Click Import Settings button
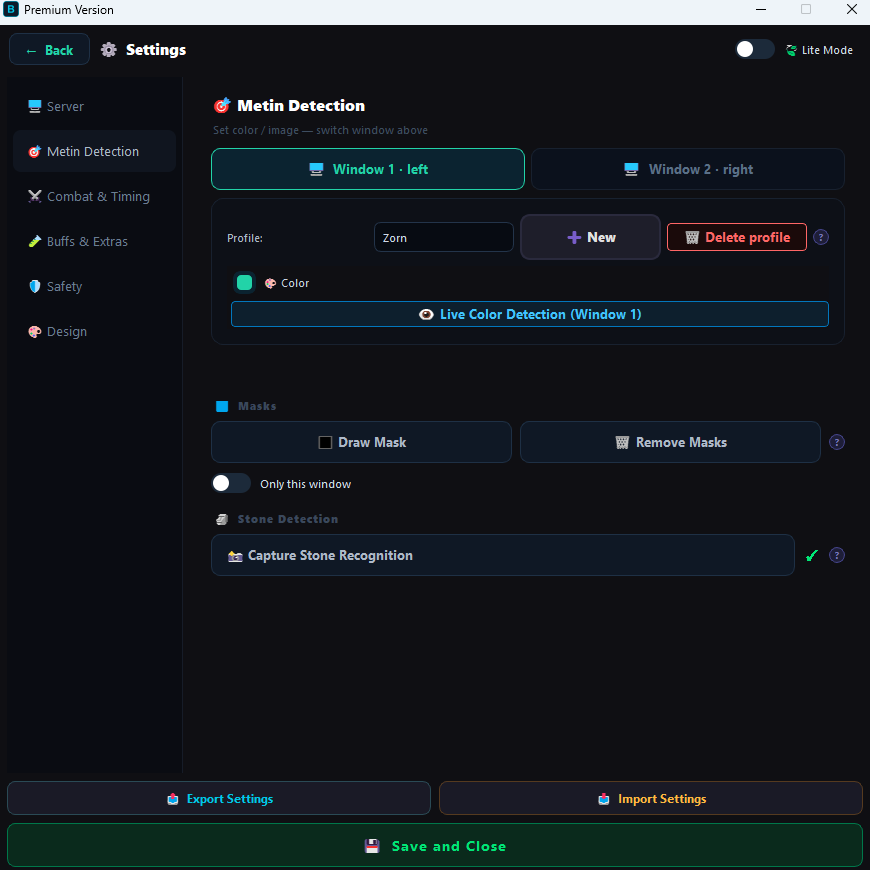The image size is (870, 870). tap(651, 798)
